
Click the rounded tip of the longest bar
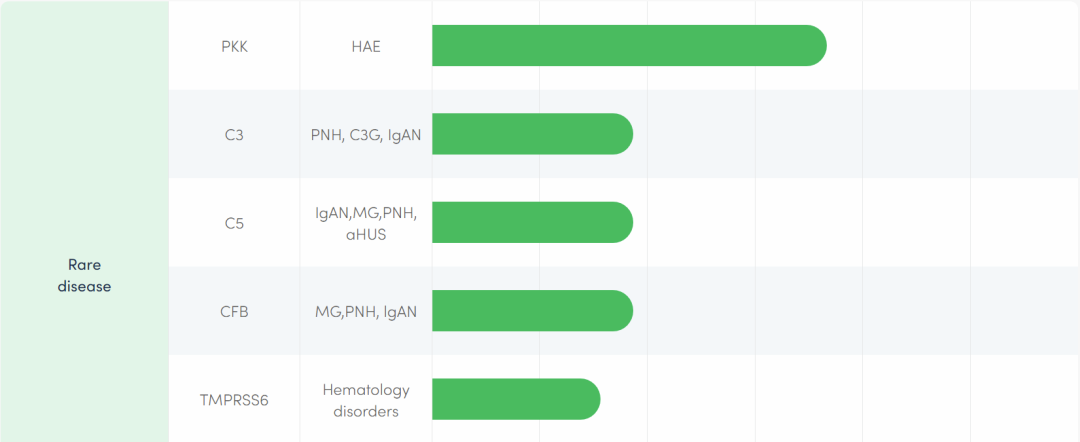pos(814,46)
